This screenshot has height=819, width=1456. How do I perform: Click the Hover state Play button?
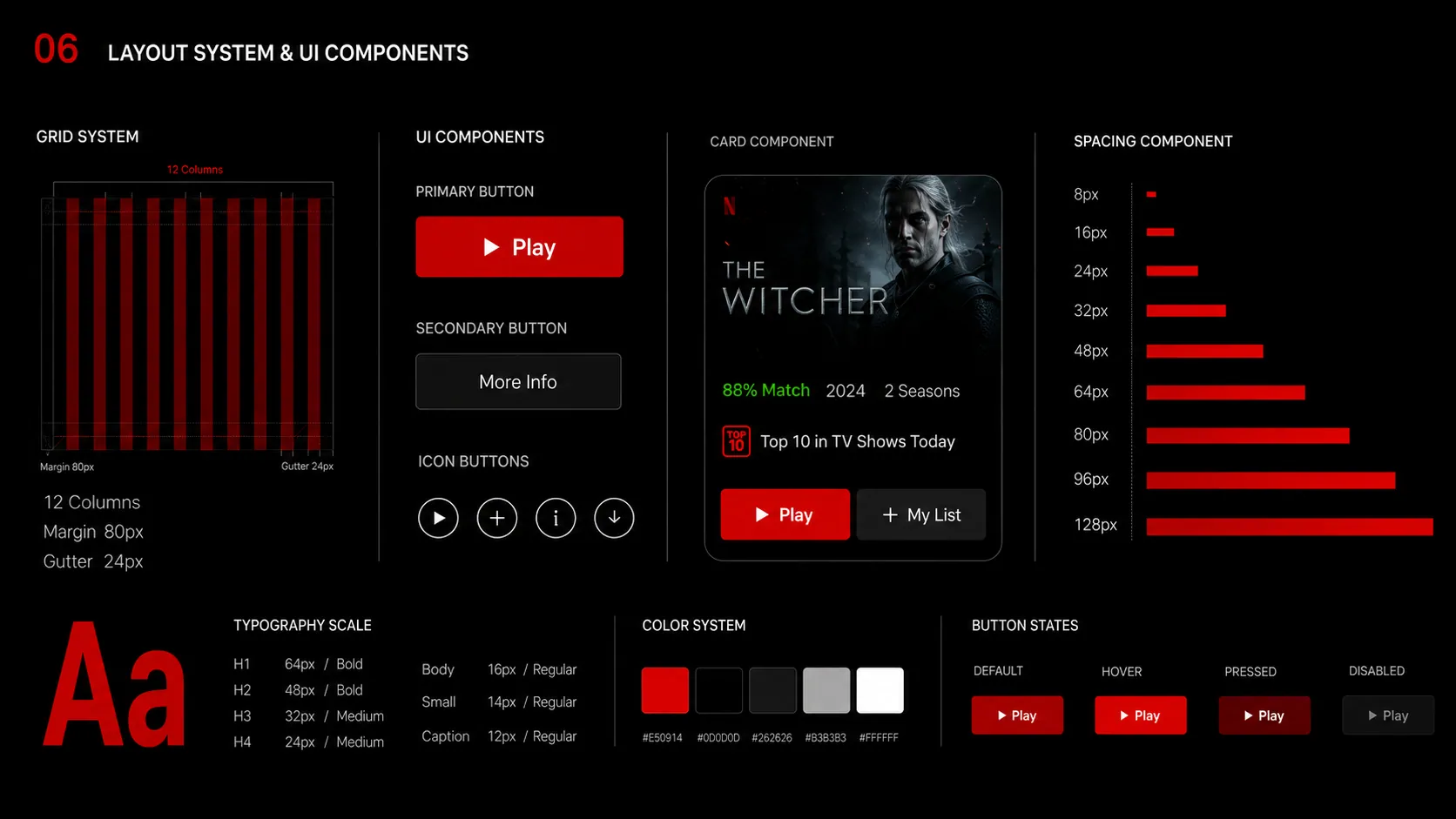(1141, 715)
